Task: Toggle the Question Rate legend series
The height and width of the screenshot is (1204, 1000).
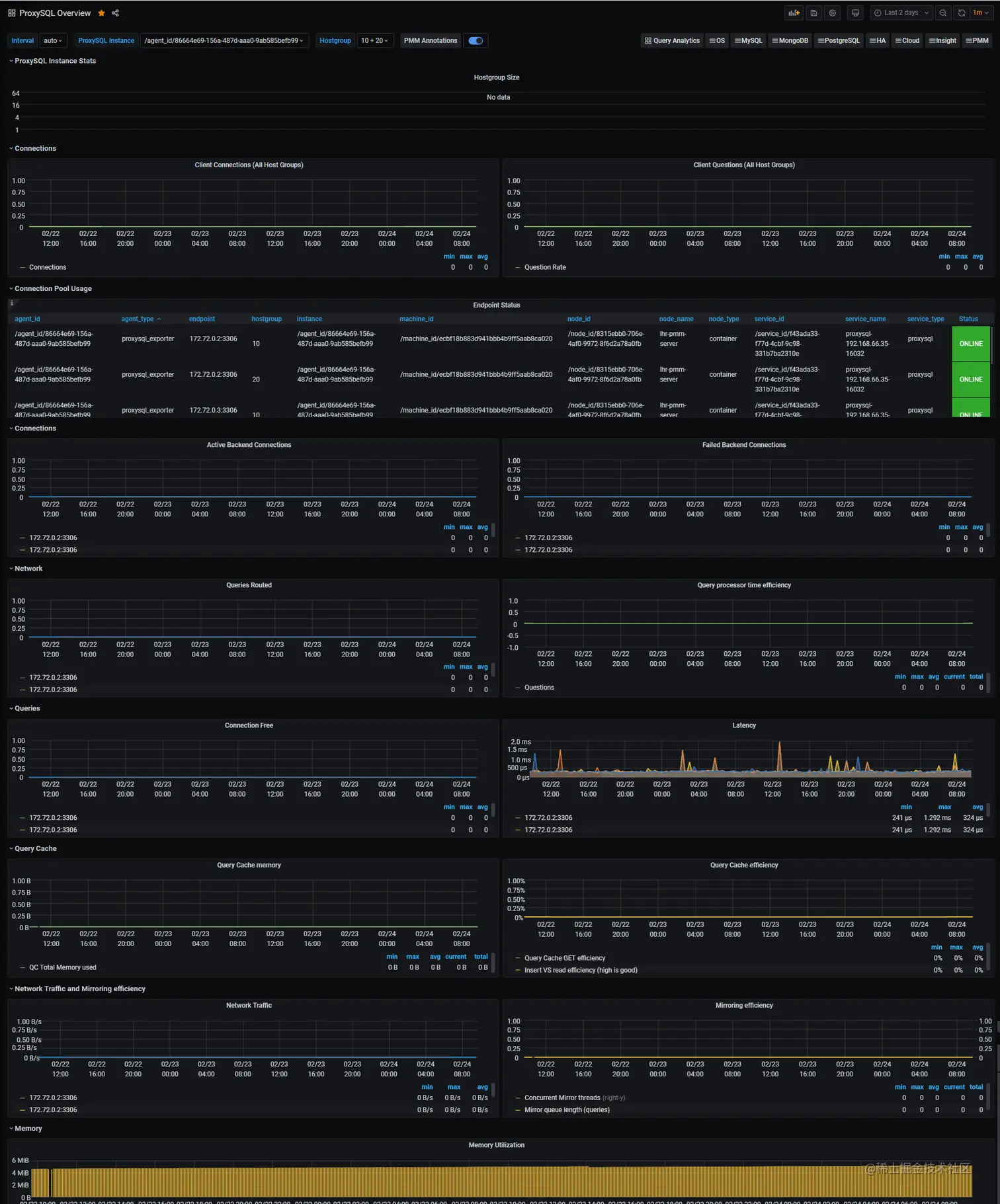Action: 545,267
